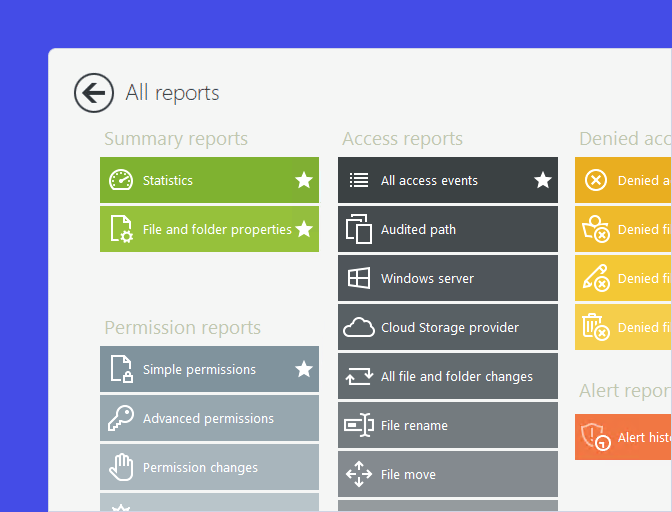
Task: Click the Alert history shield icon
Action: point(596,437)
